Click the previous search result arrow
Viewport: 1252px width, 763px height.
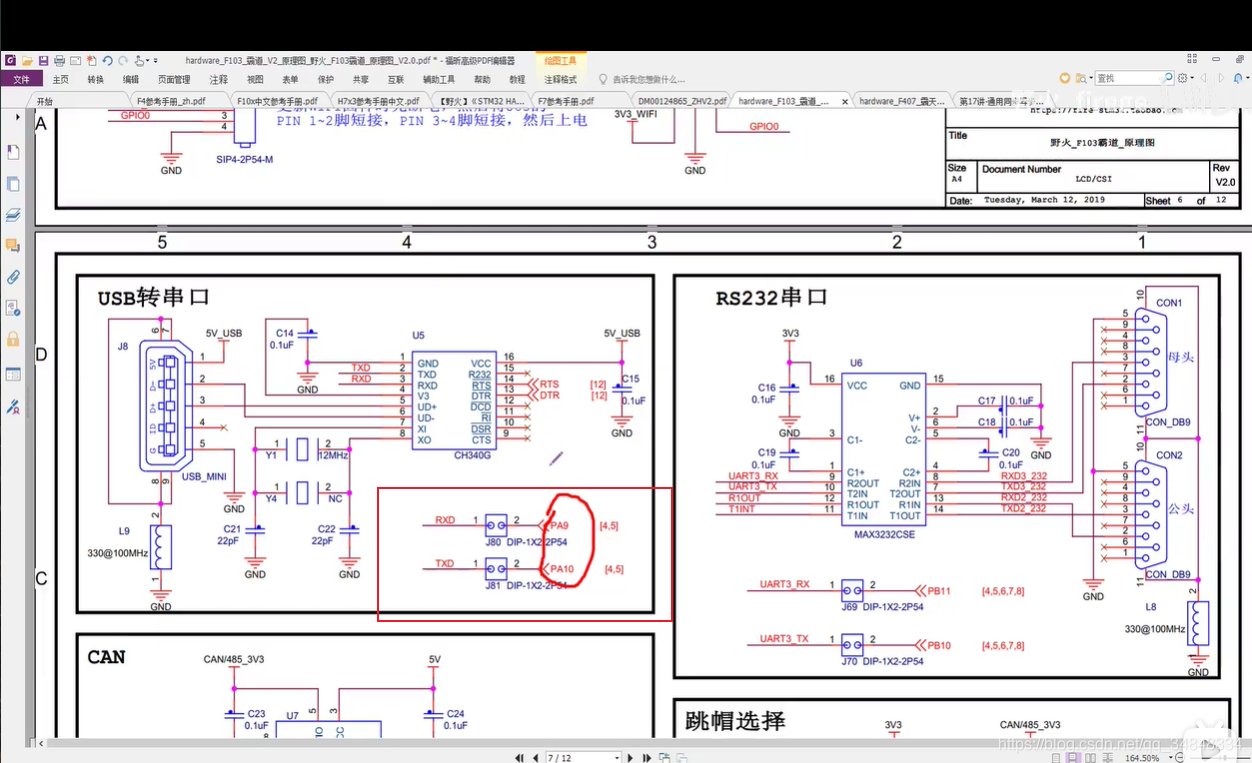click(1203, 78)
